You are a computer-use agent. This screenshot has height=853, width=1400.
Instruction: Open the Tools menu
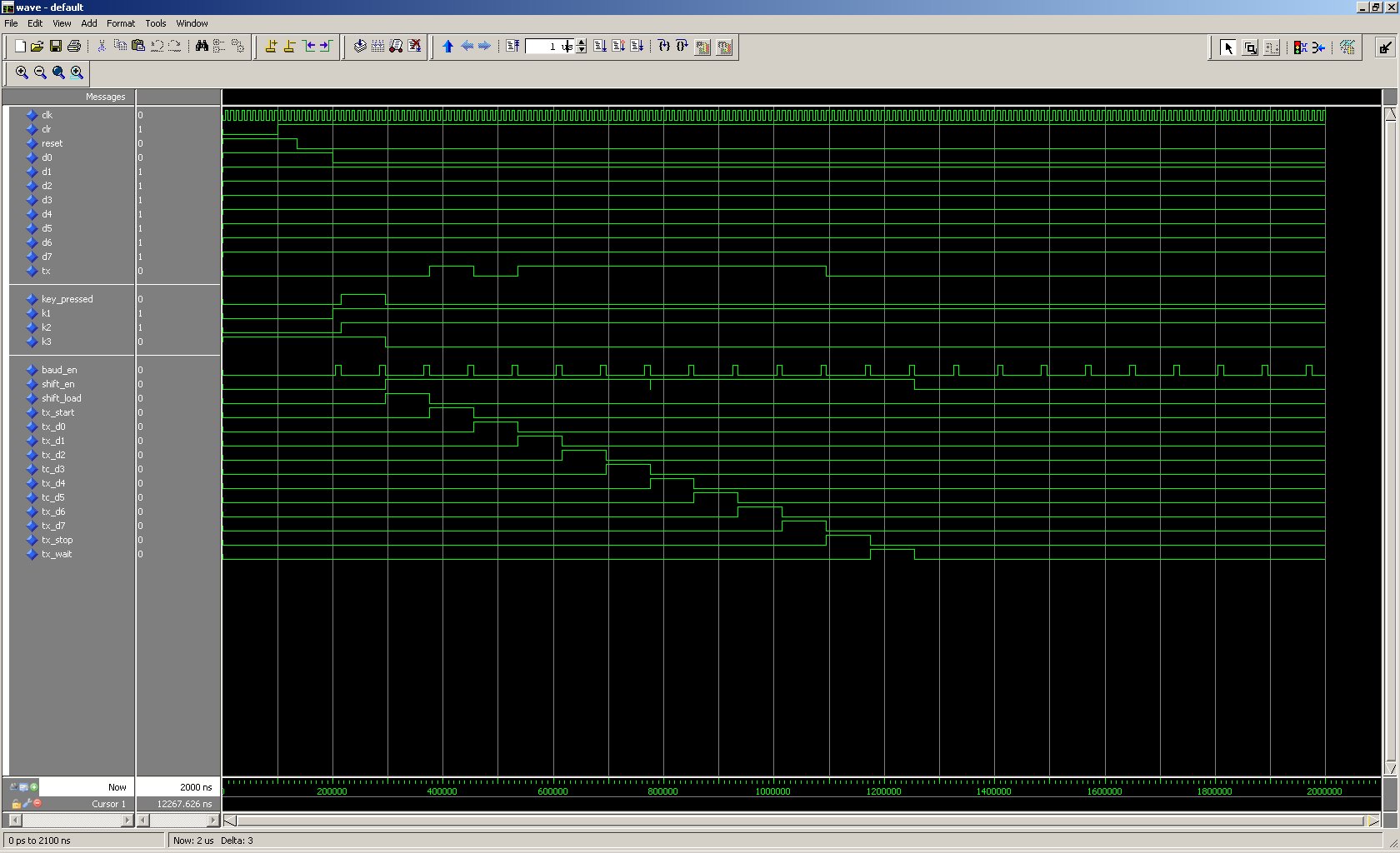pos(156,23)
